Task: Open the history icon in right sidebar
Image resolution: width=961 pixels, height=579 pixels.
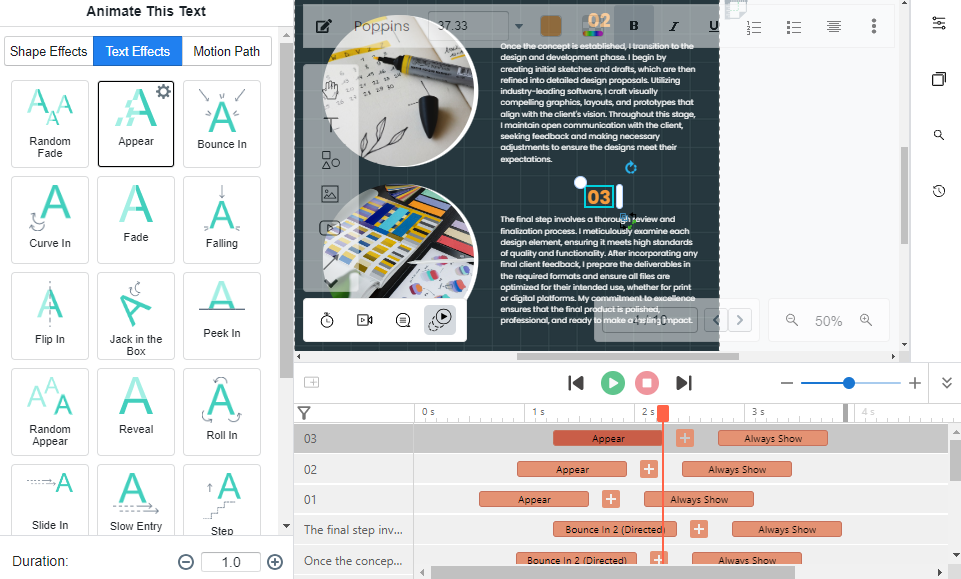Action: pos(939,191)
